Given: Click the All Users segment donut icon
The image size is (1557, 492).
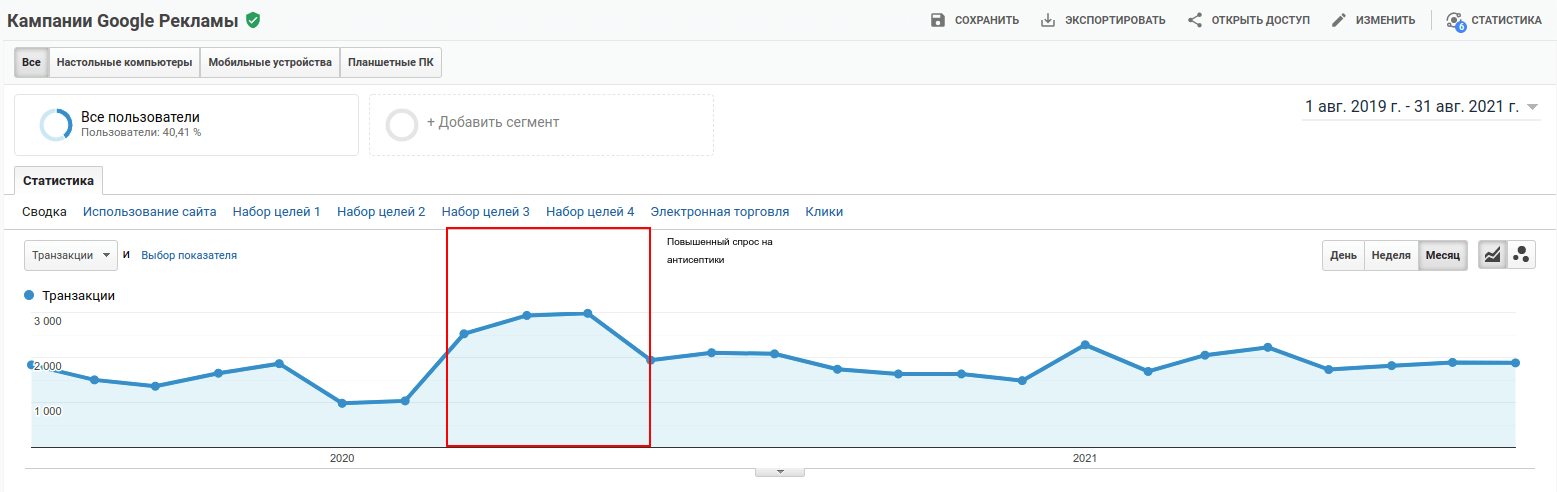Looking at the screenshot, I should (x=56, y=125).
